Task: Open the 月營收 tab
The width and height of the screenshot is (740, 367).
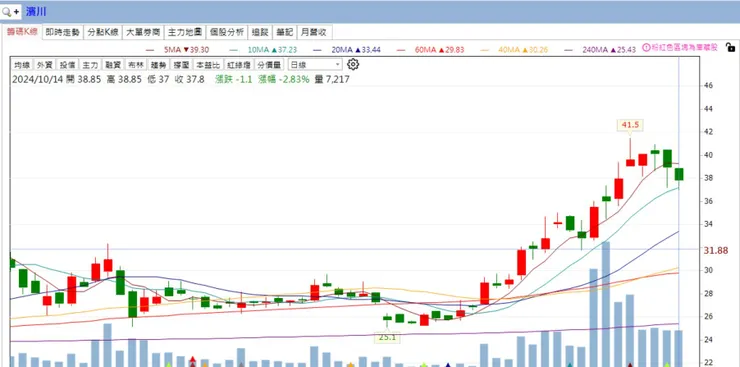Action: (x=314, y=32)
